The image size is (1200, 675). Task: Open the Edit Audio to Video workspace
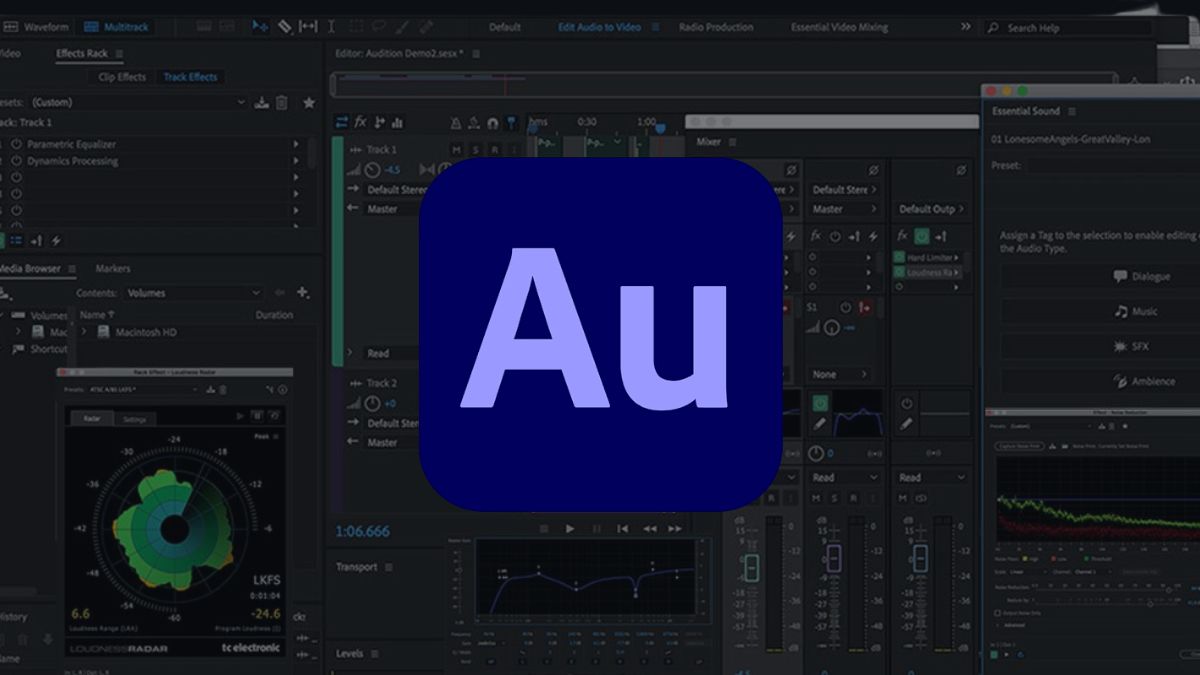point(599,28)
